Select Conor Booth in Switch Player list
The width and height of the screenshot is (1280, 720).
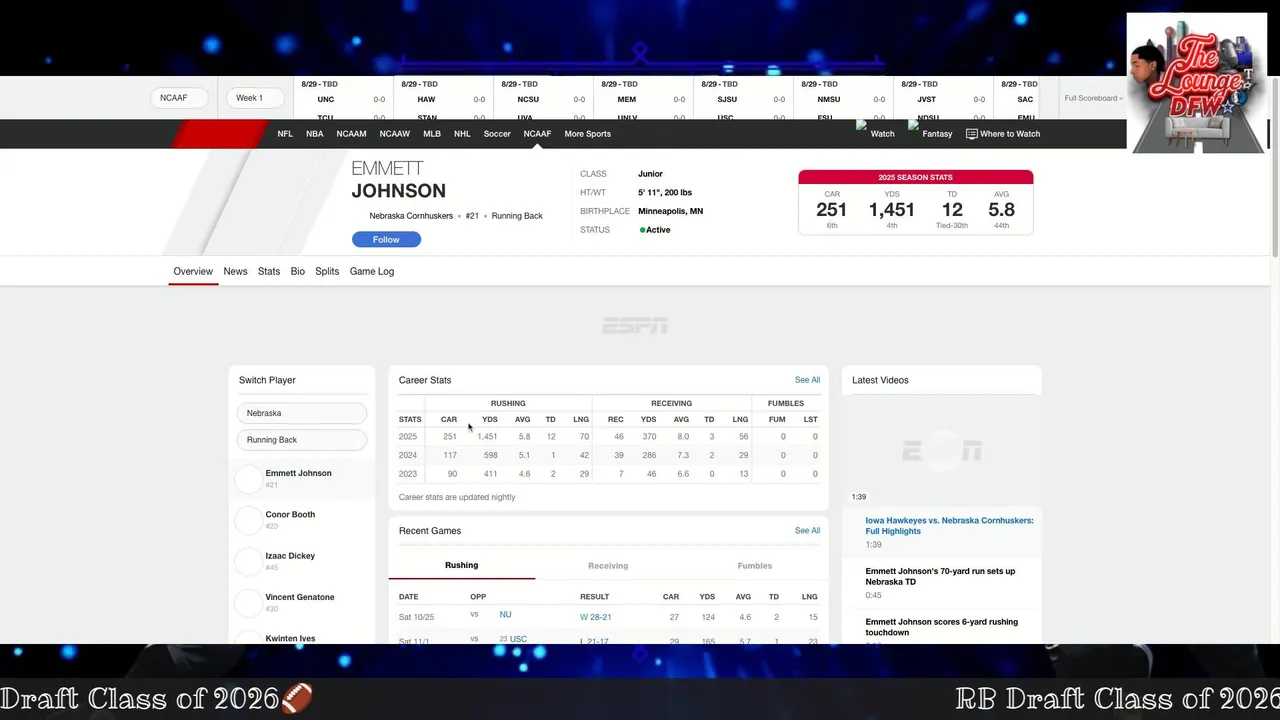point(301,520)
